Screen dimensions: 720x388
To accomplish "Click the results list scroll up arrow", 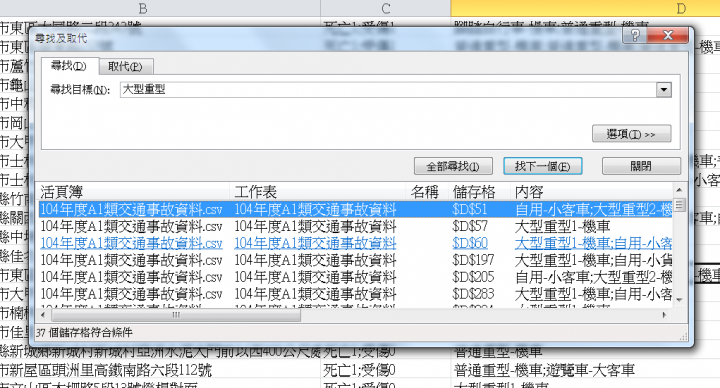I will pos(680,190).
